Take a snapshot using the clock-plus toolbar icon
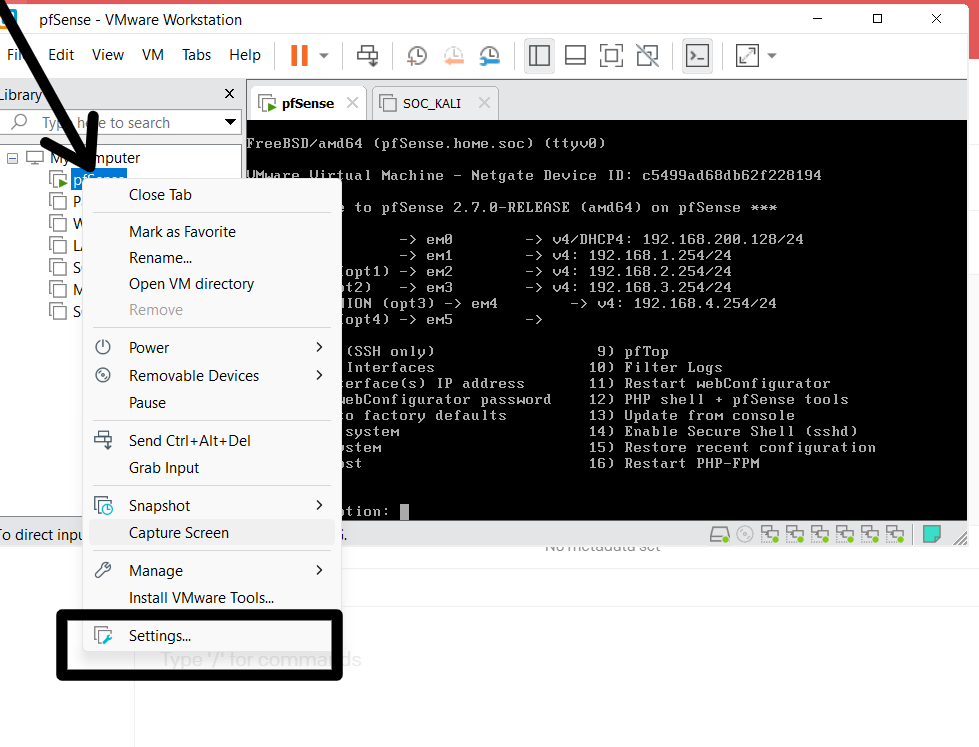This screenshot has width=979, height=747. click(x=416, y=56)
